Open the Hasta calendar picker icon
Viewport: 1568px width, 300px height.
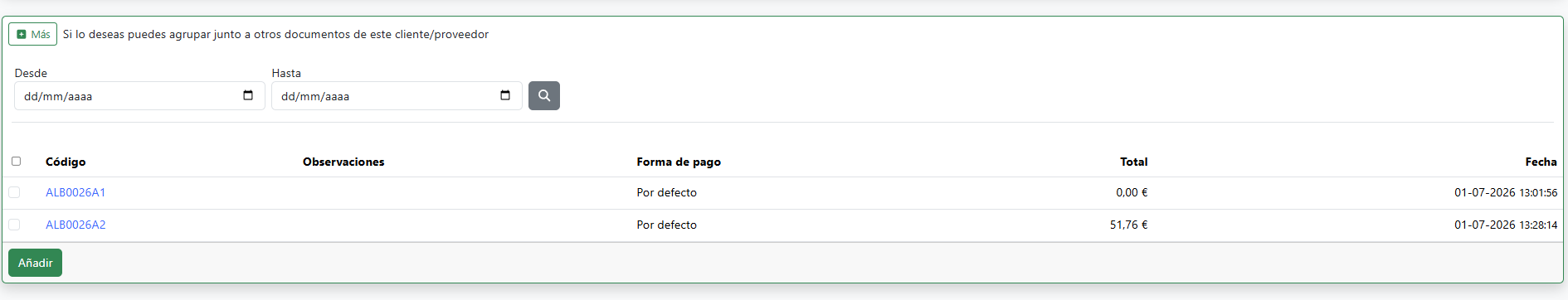[505, 95]
